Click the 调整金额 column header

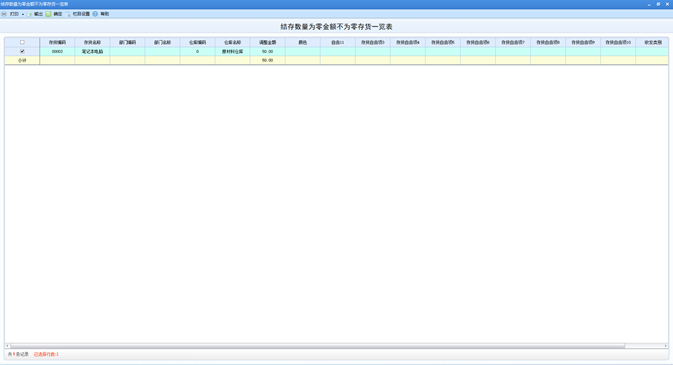[x=267, y=42]
